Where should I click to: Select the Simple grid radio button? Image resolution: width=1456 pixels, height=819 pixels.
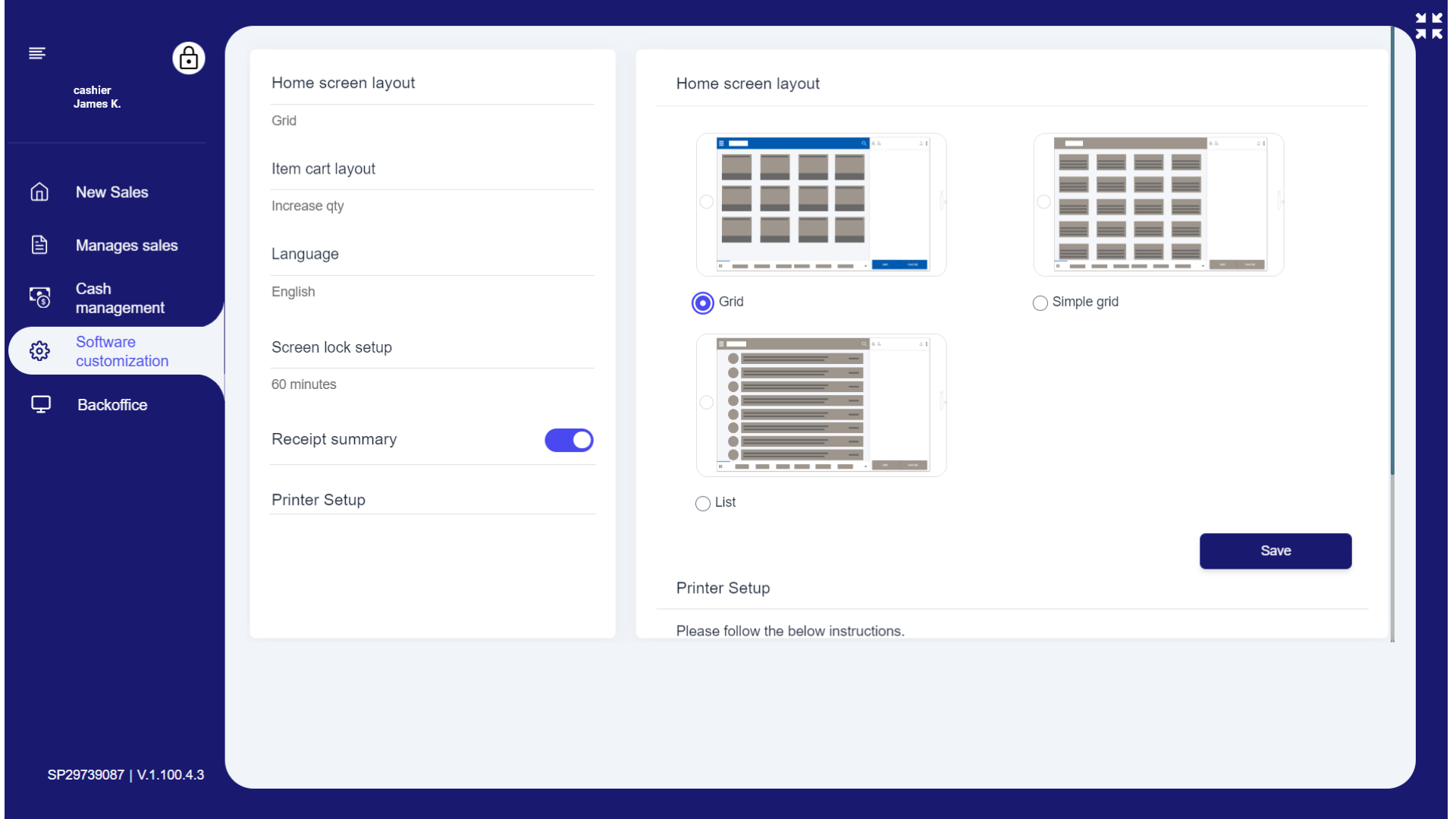pos(1040,303)
